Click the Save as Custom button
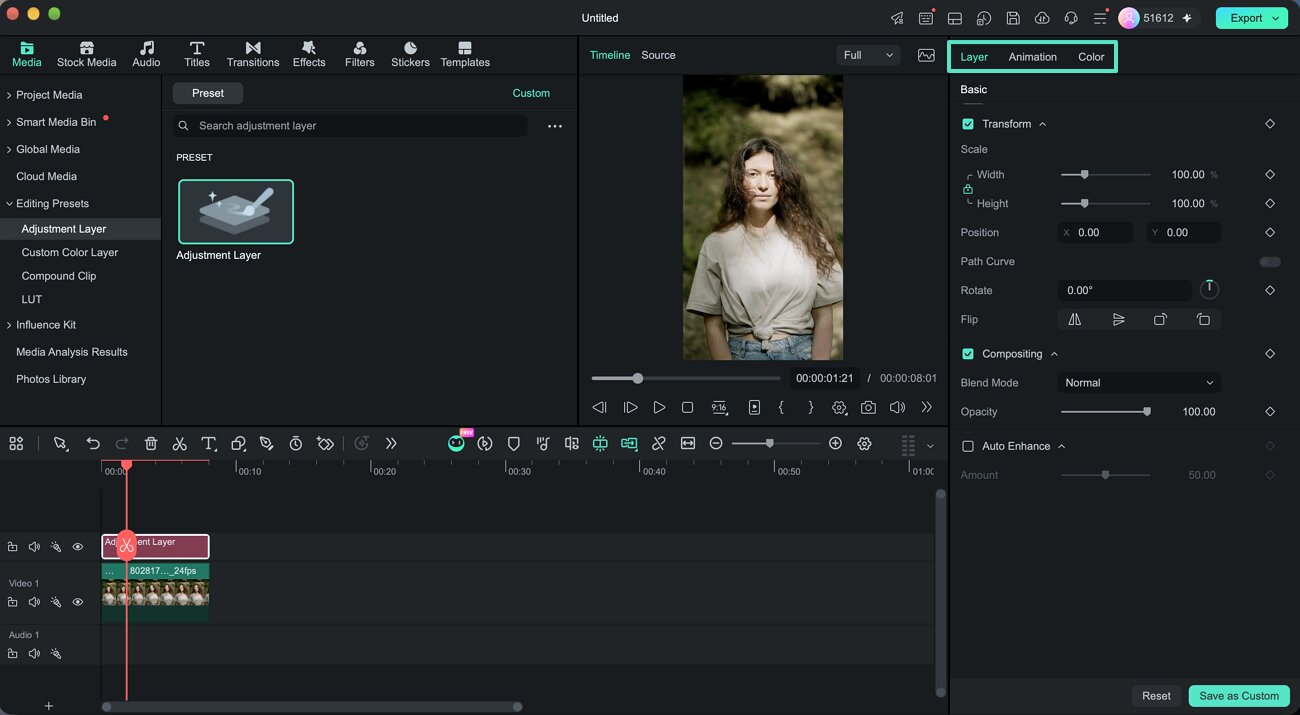1300x715 pixels. click(1239, 696)
